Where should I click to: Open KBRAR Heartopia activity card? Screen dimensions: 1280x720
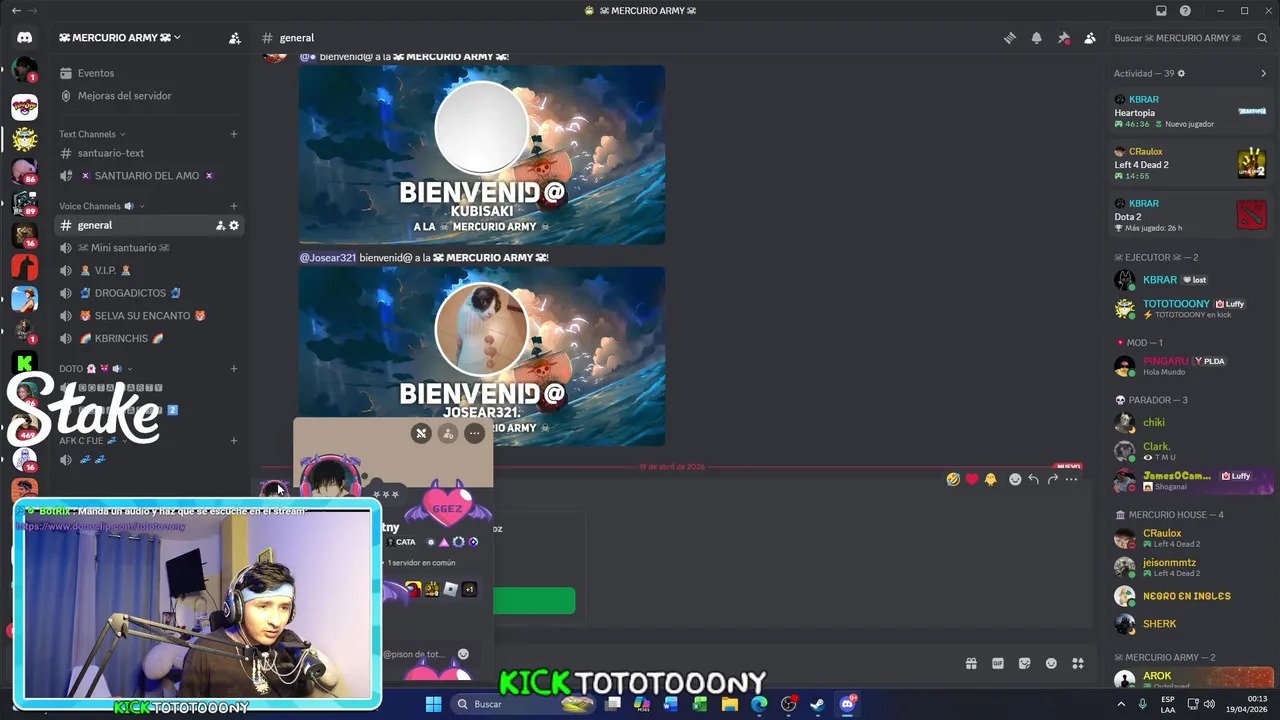(1190, 111)
